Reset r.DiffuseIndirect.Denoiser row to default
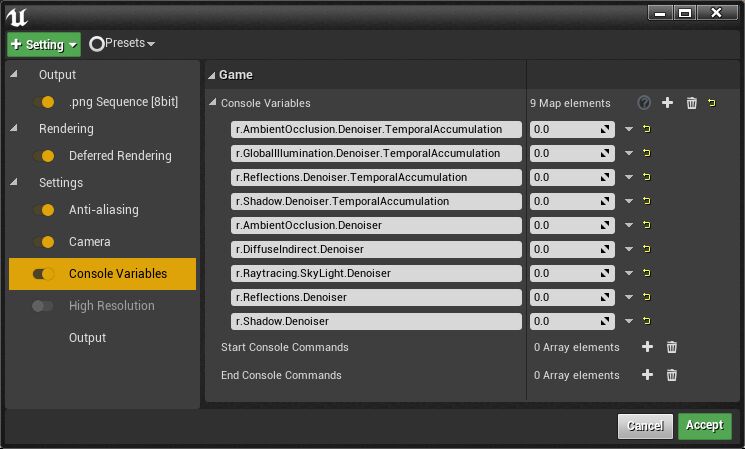Screen dimensions: 745x449 point(647,249)
